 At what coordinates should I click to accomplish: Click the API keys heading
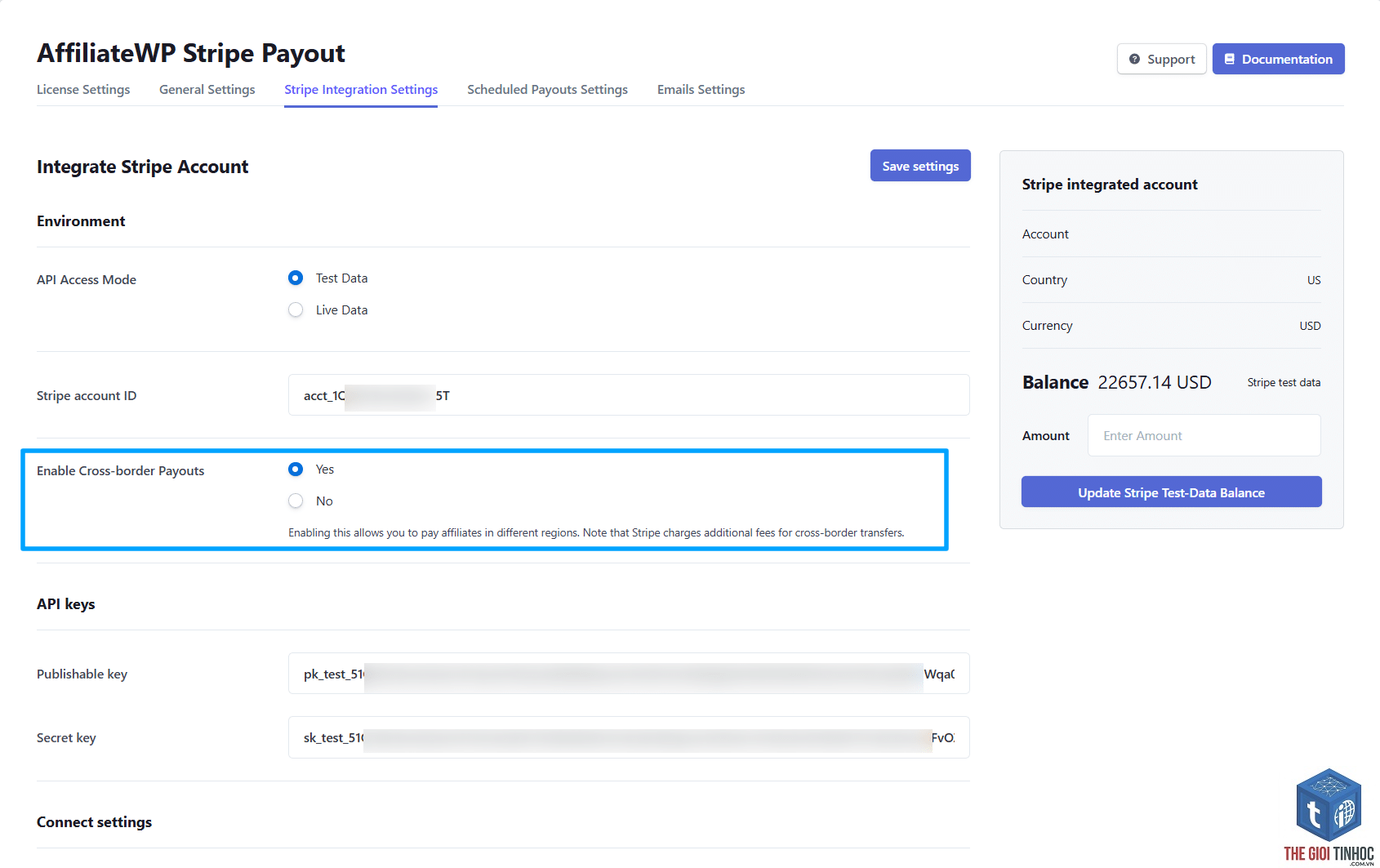point(66,604)
